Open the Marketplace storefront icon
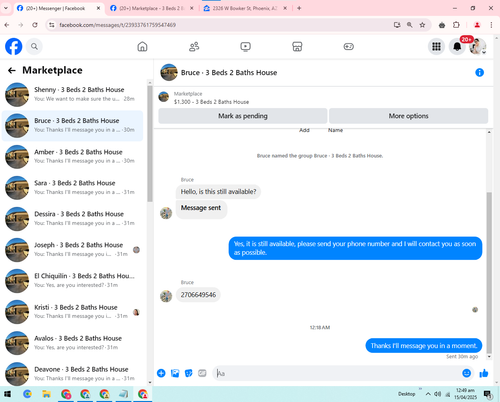This screenshot has width=500, height=402. click(x=297, y=47)
